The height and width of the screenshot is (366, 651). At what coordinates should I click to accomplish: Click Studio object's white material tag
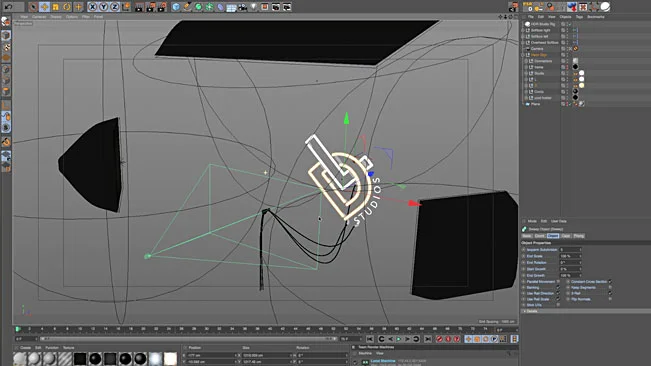[x=581, y=73]
